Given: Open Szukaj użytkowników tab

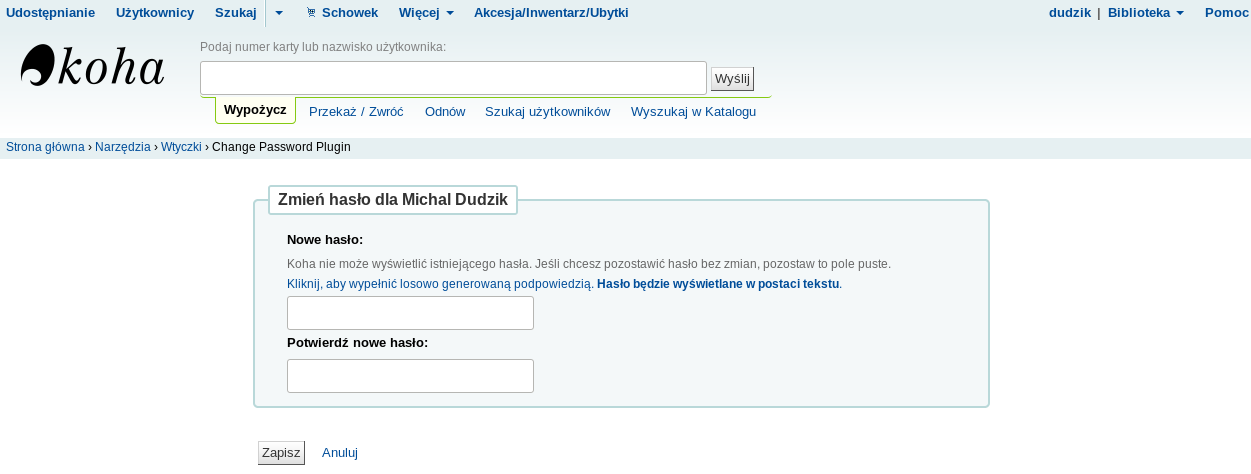Looking at the screenshot, I should 547,112.
